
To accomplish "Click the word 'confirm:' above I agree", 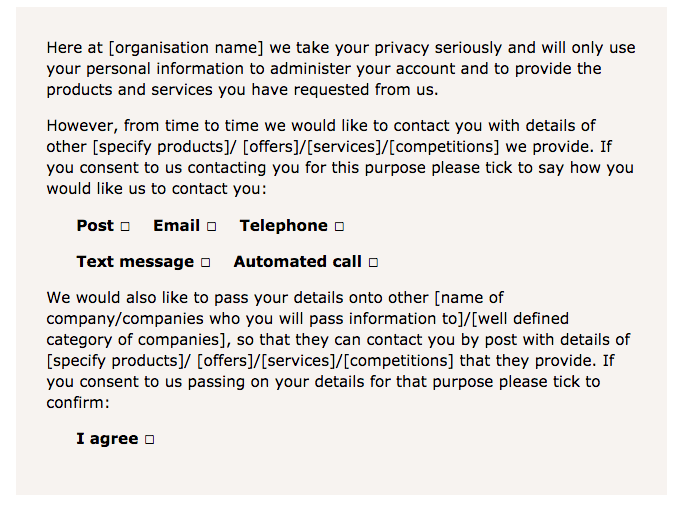I will [78, 403].
